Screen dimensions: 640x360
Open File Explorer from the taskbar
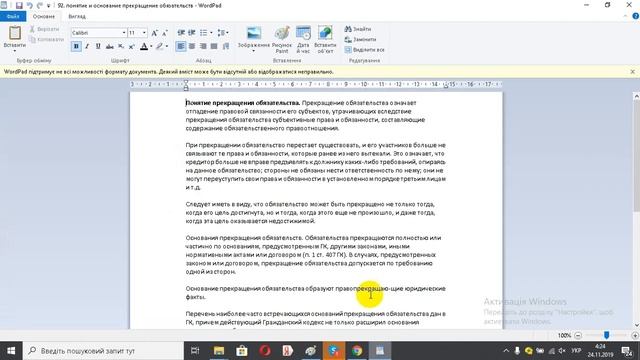pos(219,351)
